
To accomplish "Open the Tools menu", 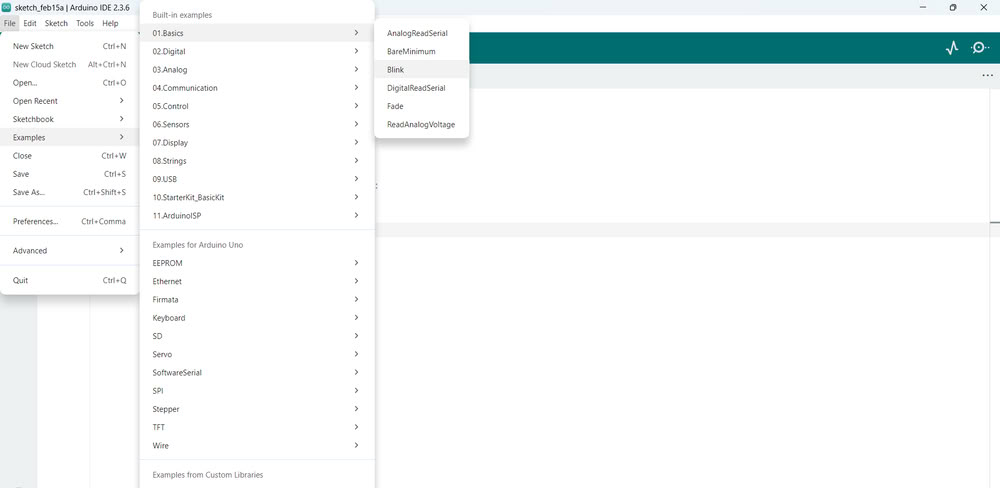I will pos(85,23).
